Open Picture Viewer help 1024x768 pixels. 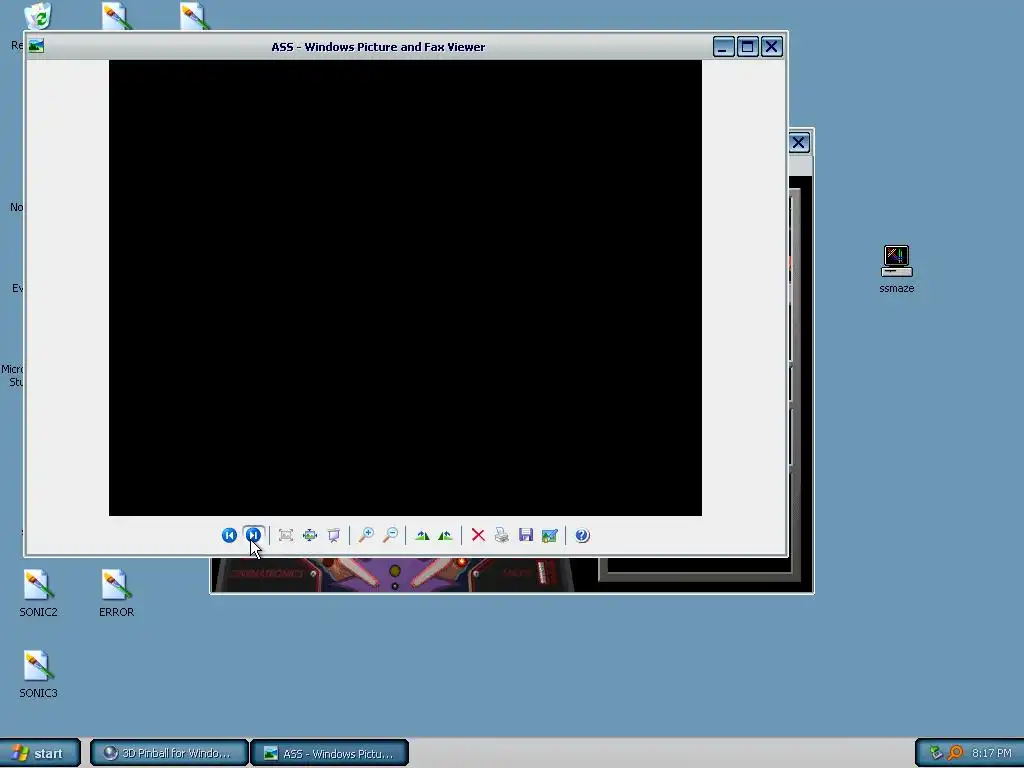pos(582,536)
